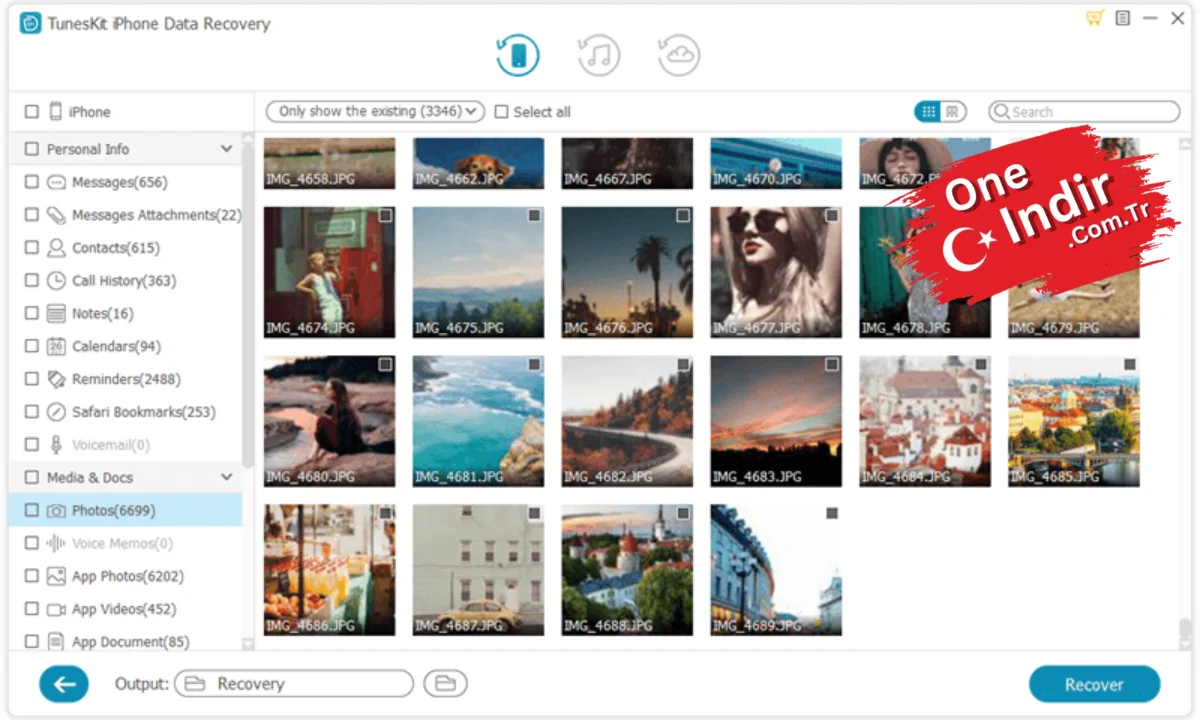Screen dimensions: 1200x720
Task: Tick the checkbox on IMG_4681.JPG thumbnail
Action: point(534,365)
